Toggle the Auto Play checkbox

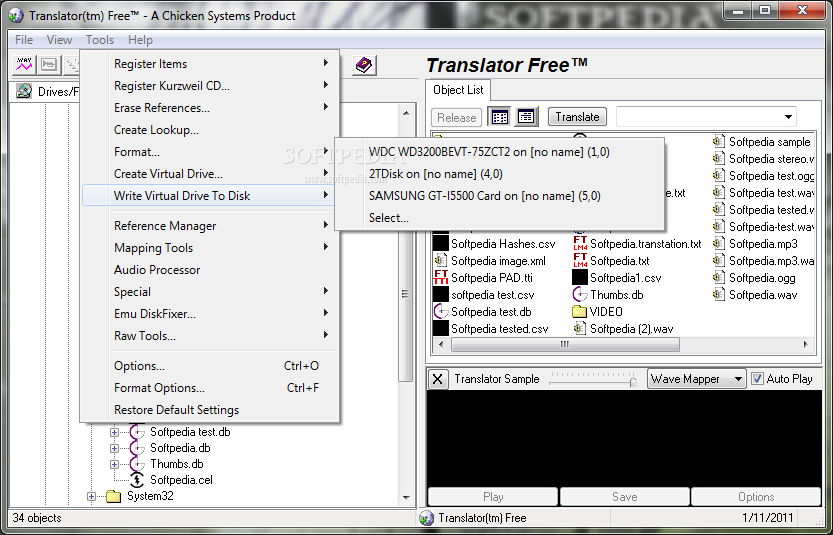point(757,379)
